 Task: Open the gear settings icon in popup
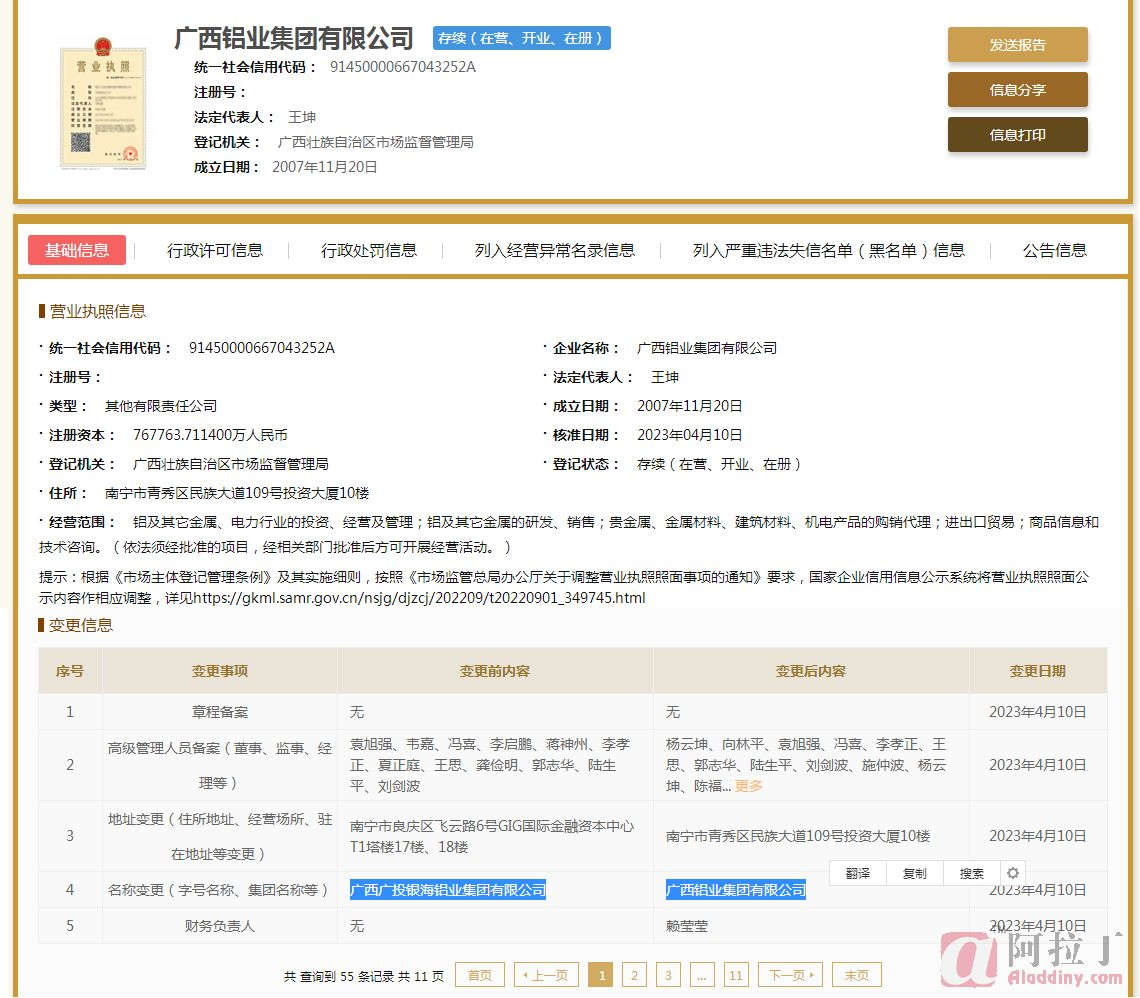point(1013,873)
